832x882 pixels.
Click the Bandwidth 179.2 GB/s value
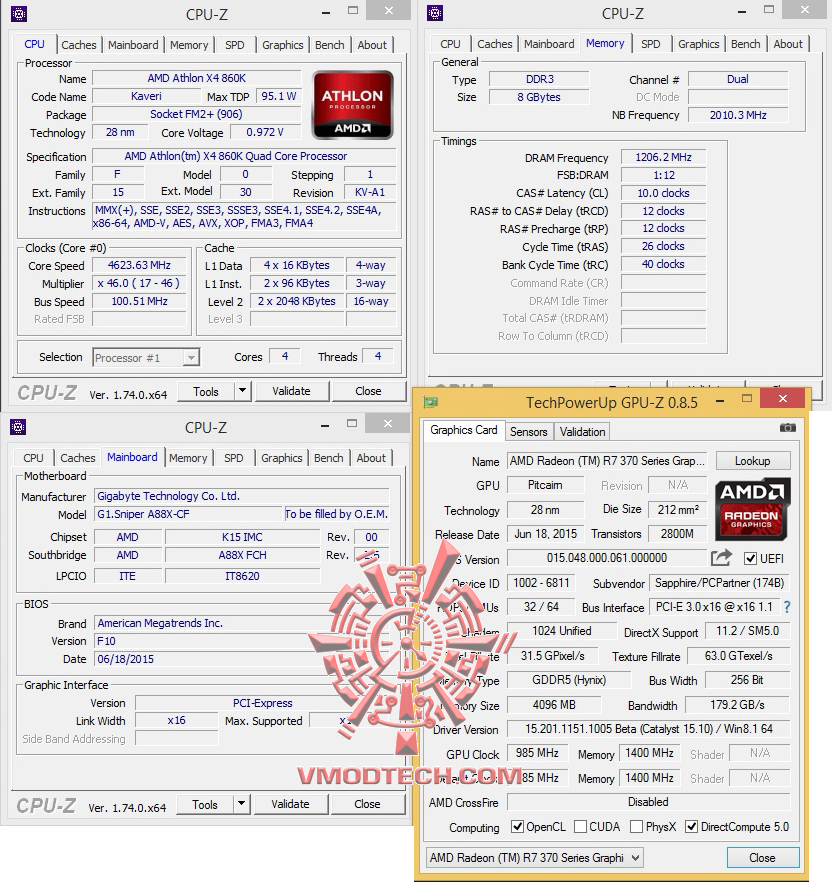click(737, 705)
